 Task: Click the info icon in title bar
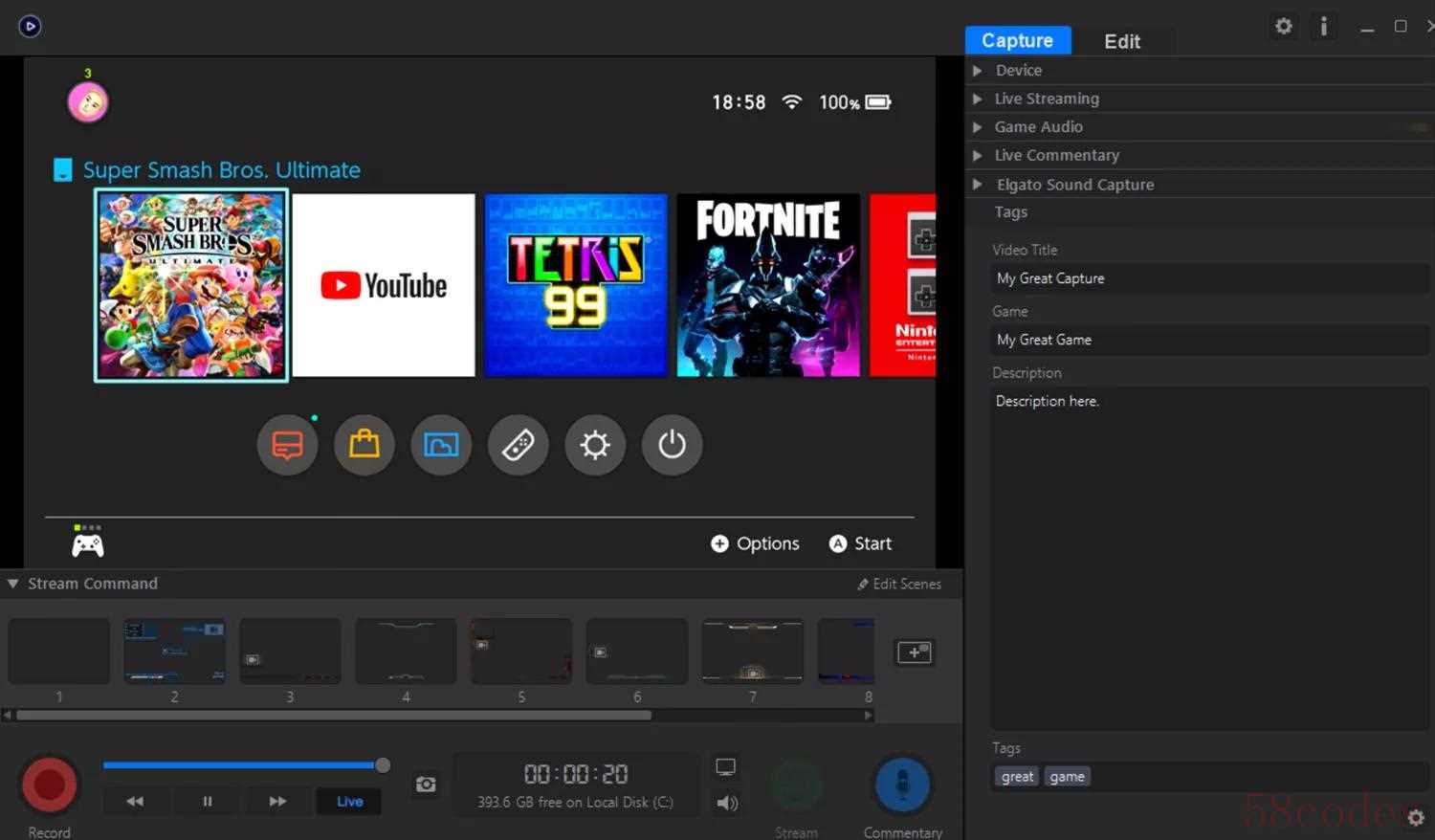point(1324,27)
